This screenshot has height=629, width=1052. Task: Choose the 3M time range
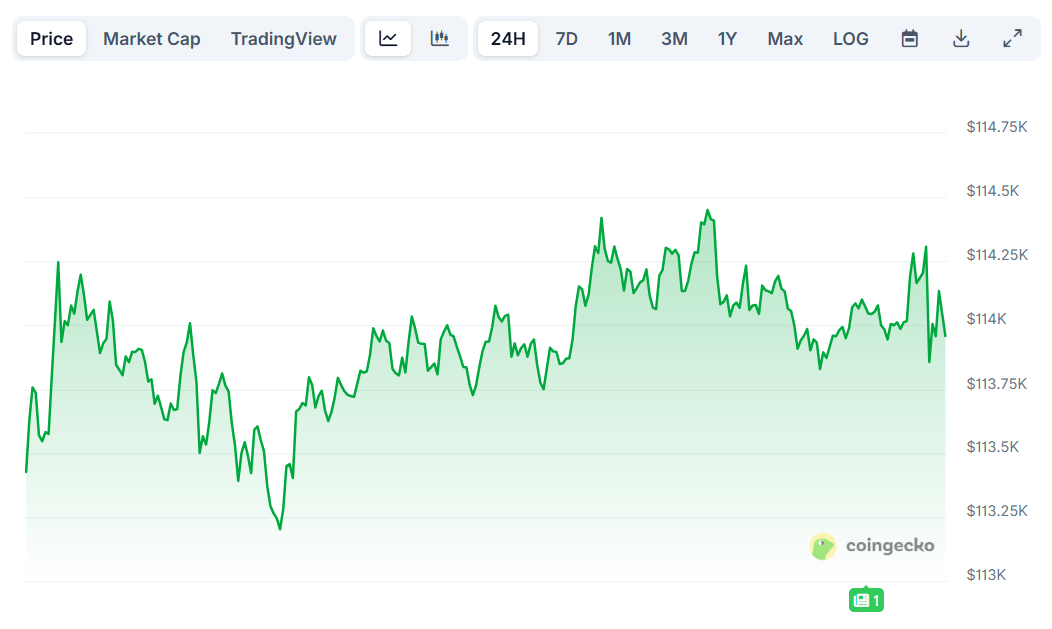[x=673, y=38]
